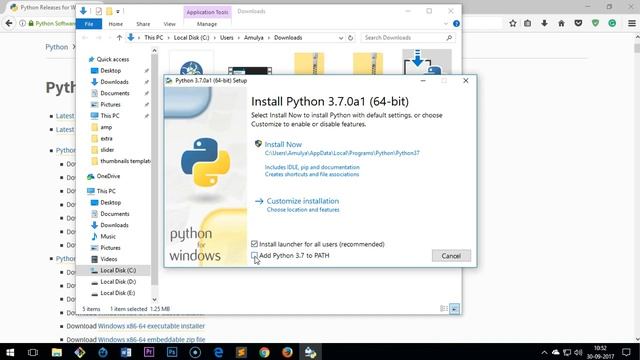The image size is (640, 360).
Task: Open Firefox from taskbar
Action: [x=287, y=352]
